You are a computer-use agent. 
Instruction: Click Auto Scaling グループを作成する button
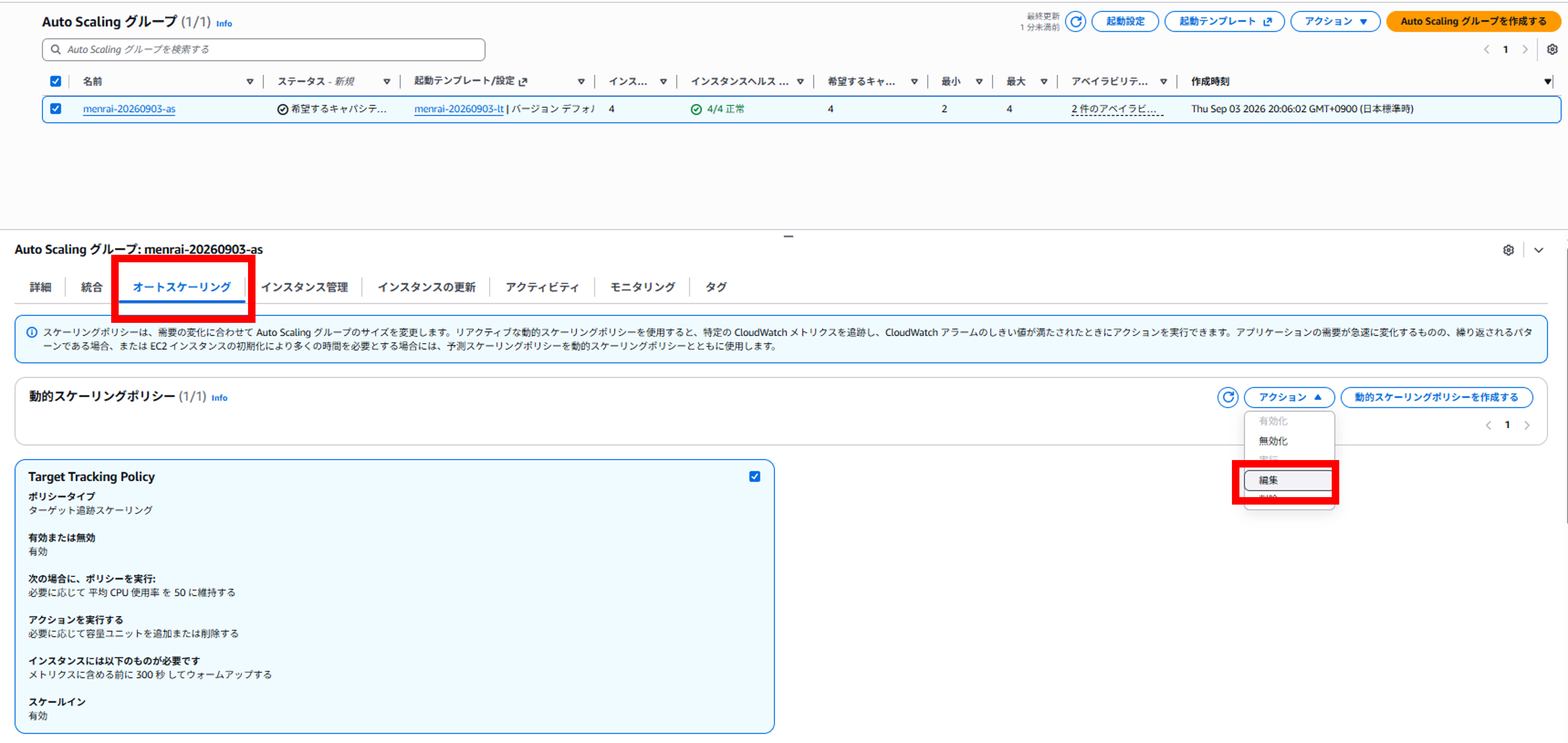tap(1473, 21)
